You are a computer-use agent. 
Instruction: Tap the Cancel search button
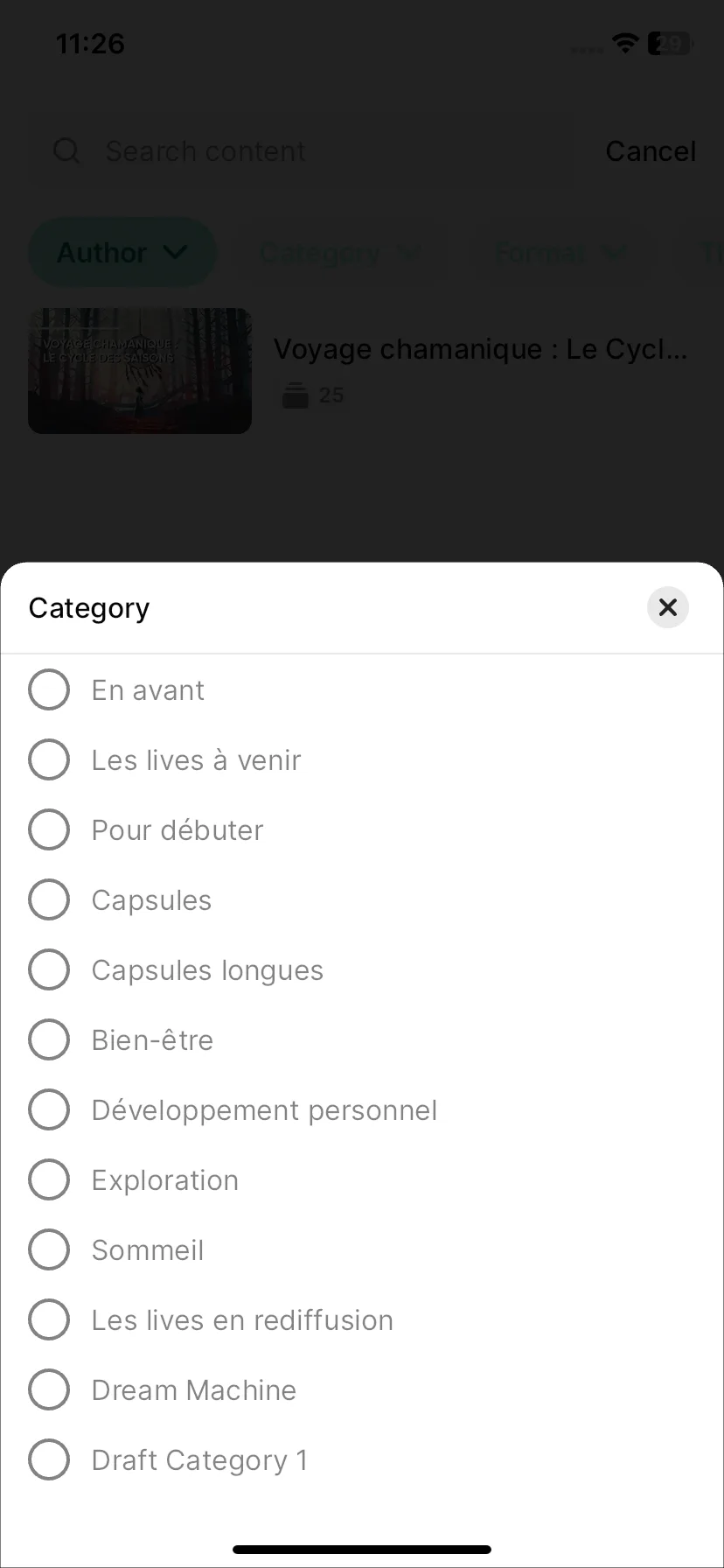click(651, 151)
